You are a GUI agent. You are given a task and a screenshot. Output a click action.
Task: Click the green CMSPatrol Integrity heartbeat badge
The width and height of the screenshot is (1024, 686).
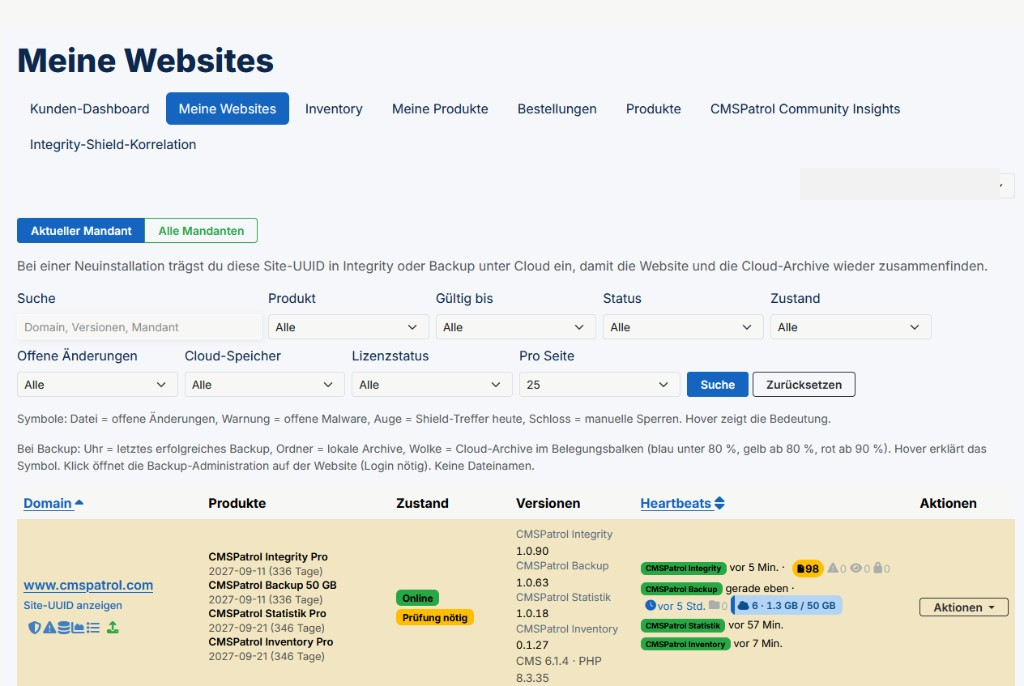[684, 568]
